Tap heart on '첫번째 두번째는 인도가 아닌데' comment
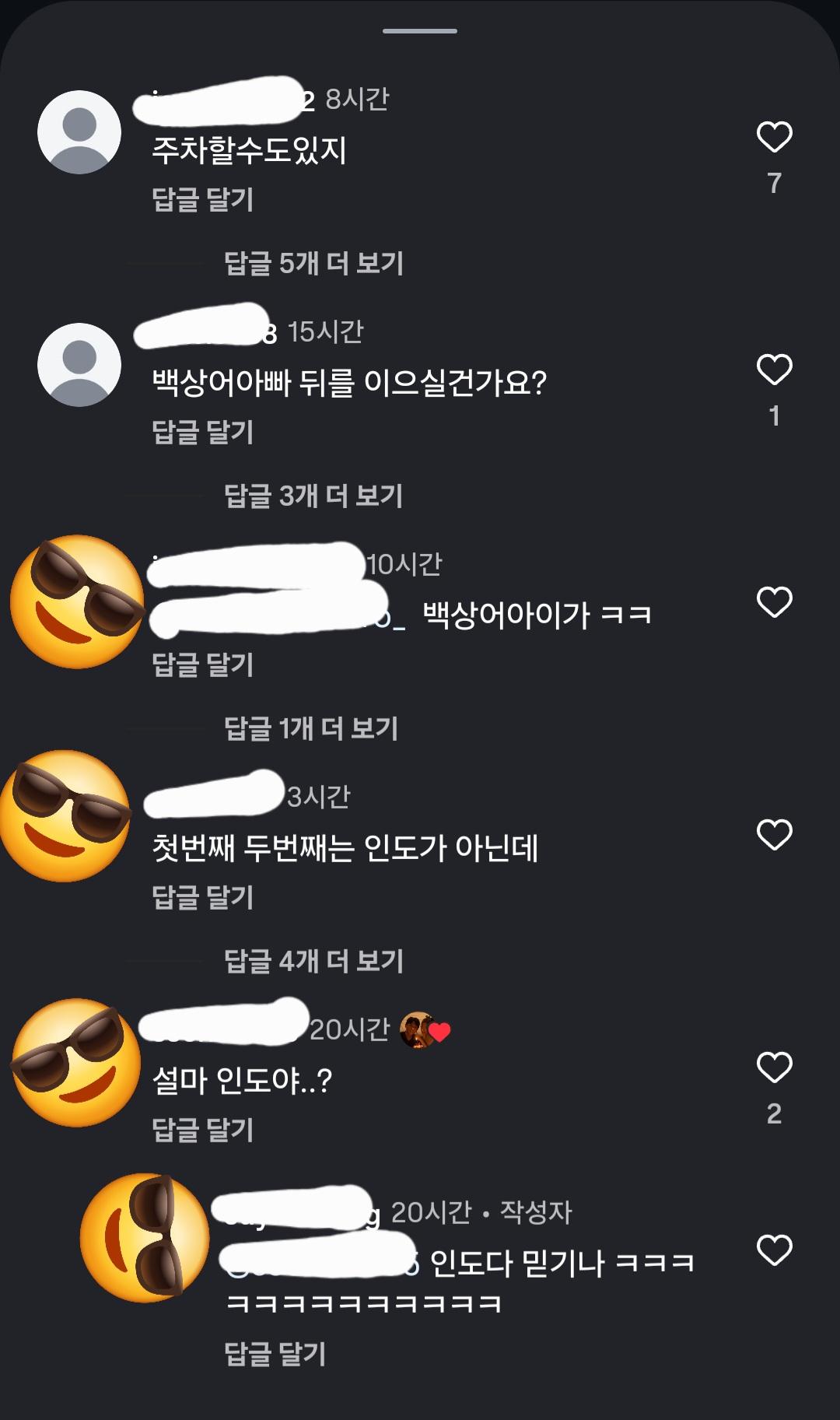Image resolution: width=840 pixels, height=1420 pixels. 774,835
